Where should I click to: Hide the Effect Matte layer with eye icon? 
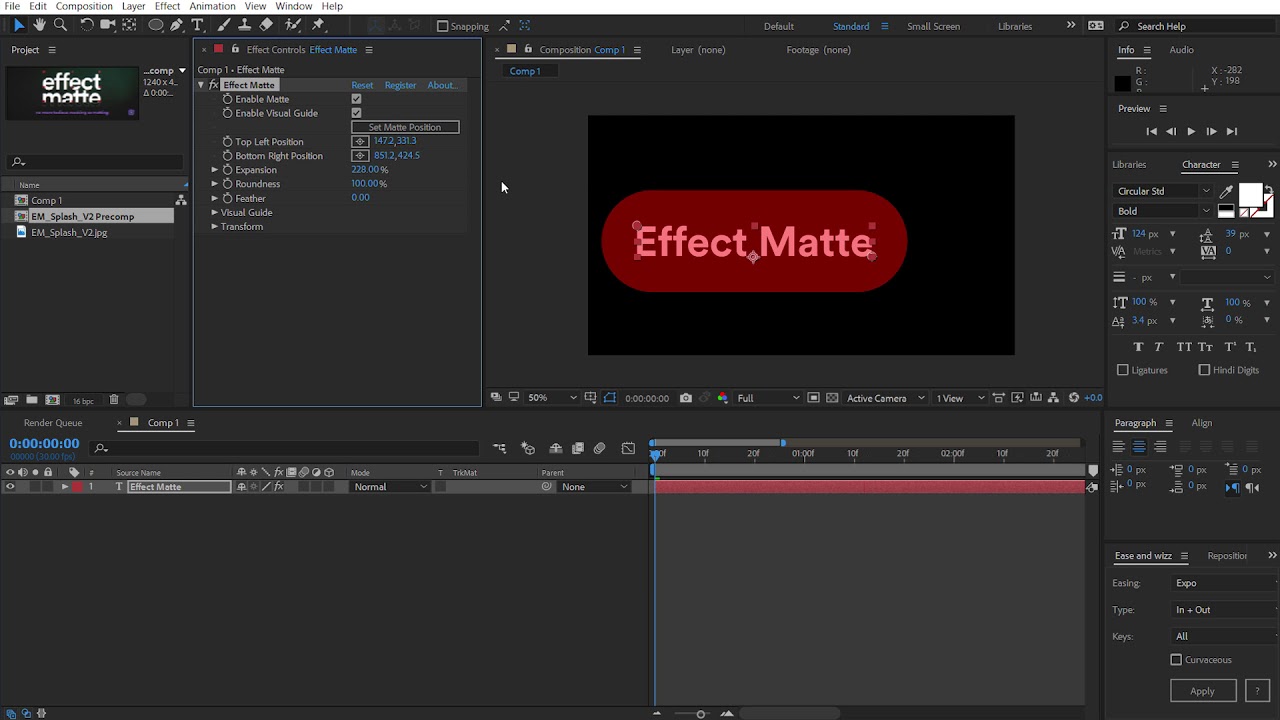pos(10,487)
